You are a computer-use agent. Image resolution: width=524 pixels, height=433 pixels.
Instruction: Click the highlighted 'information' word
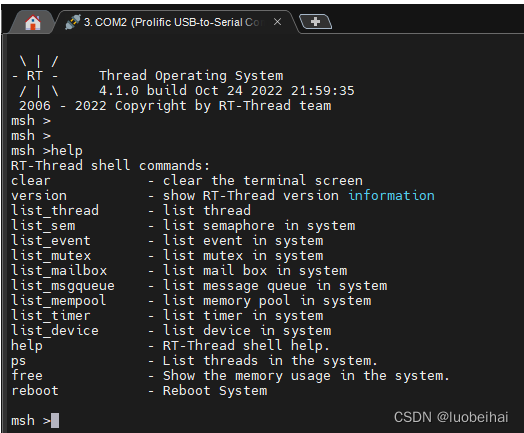[391, 195]
